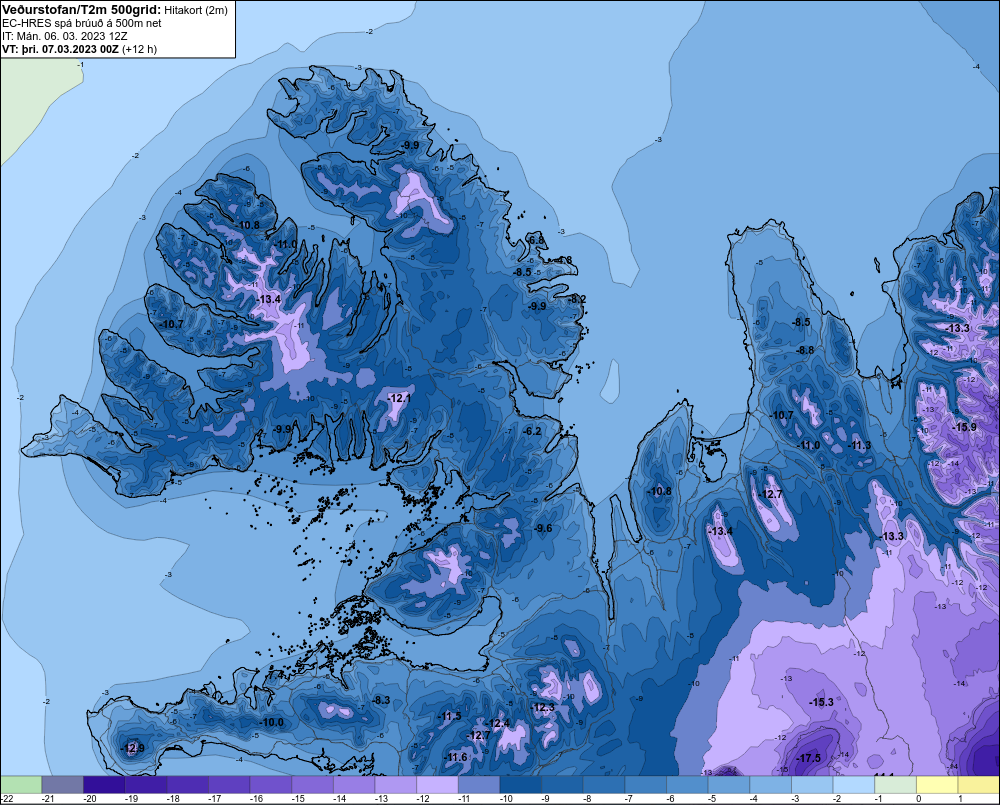Click the -15.9 temperature value
This screenshot has height=805, width=1000.
click(x=964, y=427)
